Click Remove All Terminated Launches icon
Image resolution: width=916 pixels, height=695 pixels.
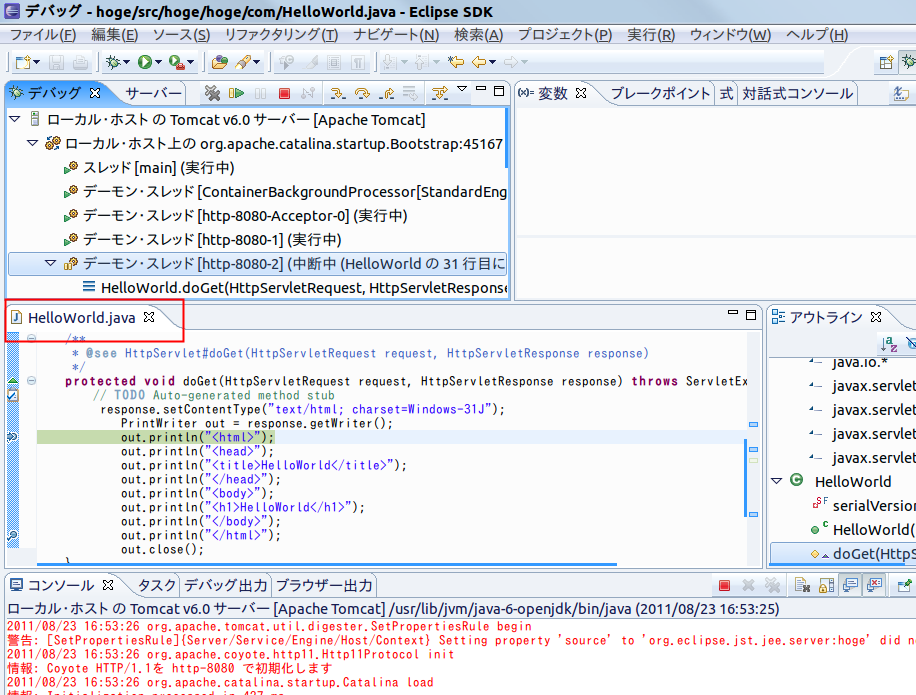212,93
